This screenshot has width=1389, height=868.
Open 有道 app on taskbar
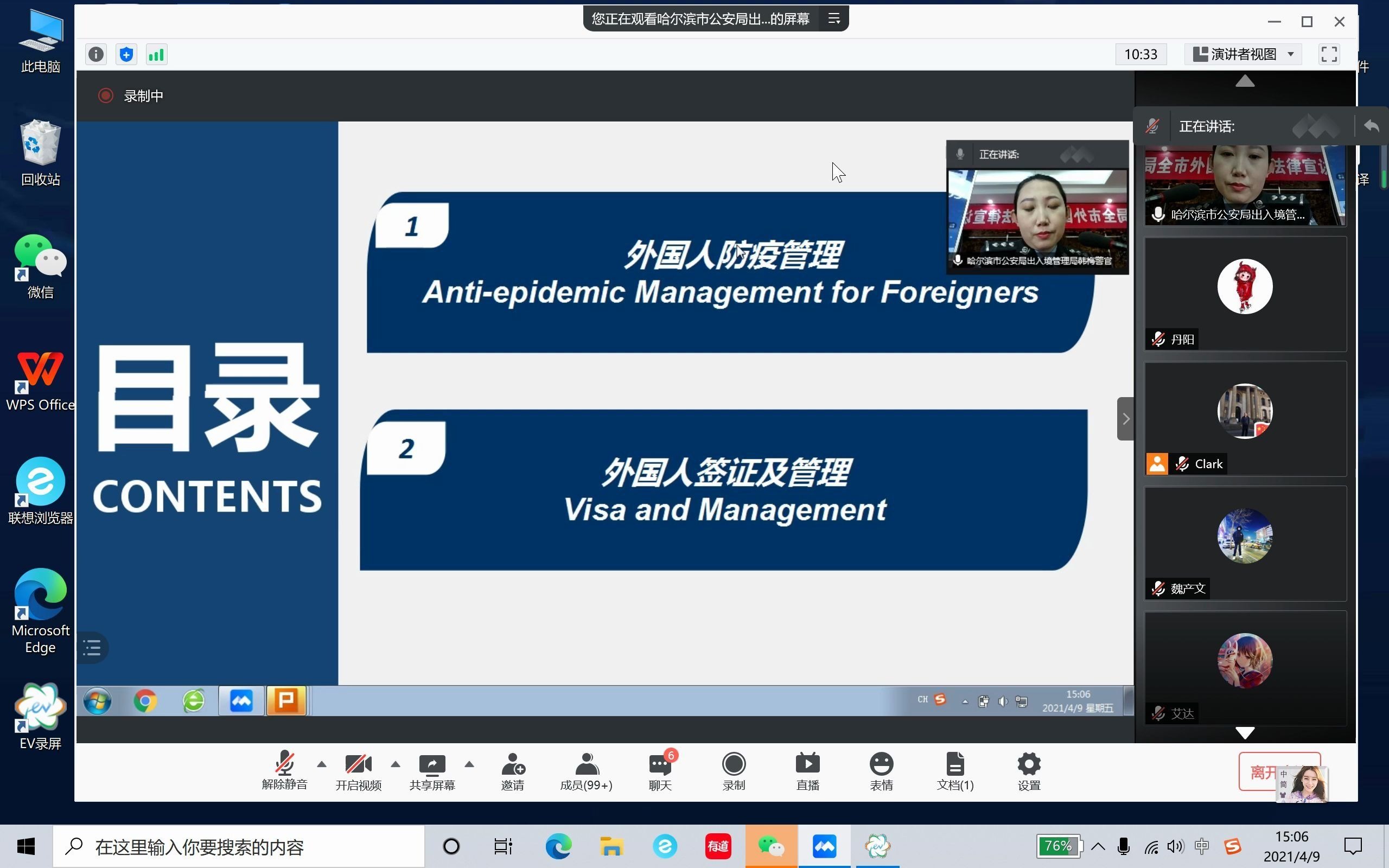(x=718, y=846)
